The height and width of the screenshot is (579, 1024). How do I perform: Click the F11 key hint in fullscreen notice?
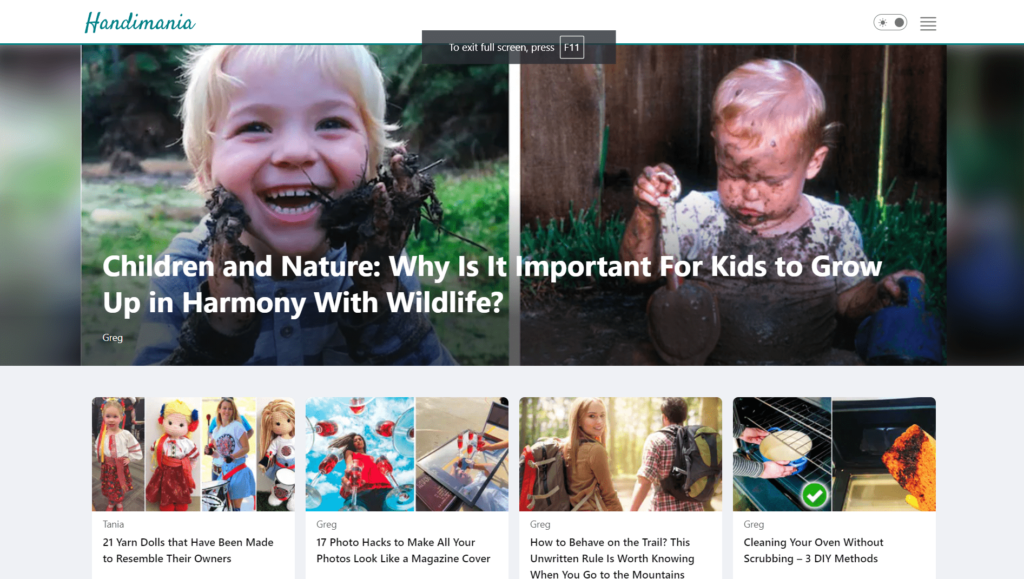571,47
